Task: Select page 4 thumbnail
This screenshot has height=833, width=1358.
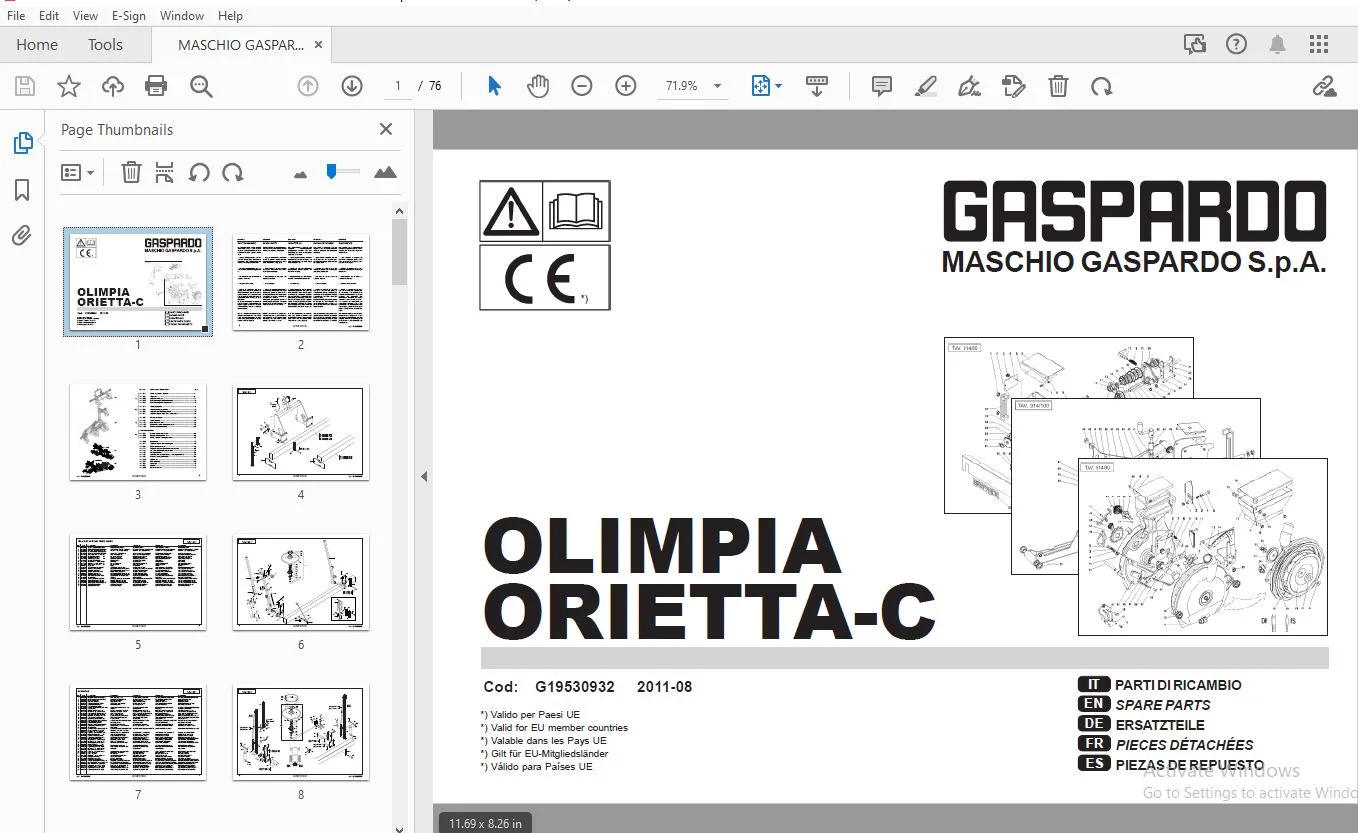Action: (301, 432)
